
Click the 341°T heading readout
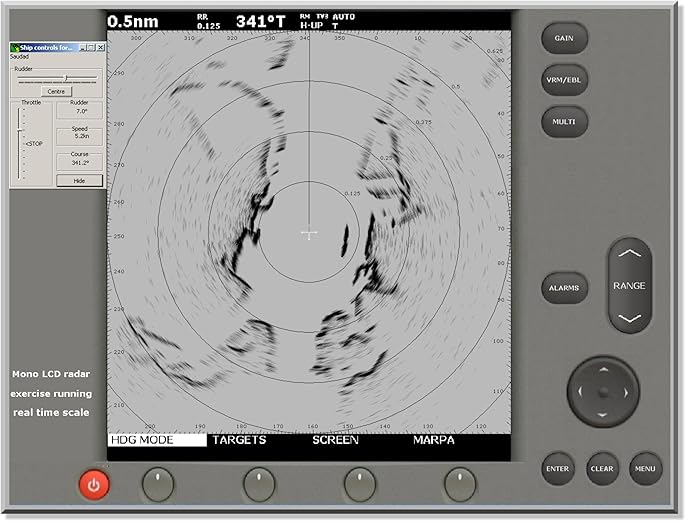tap(261, 22)
